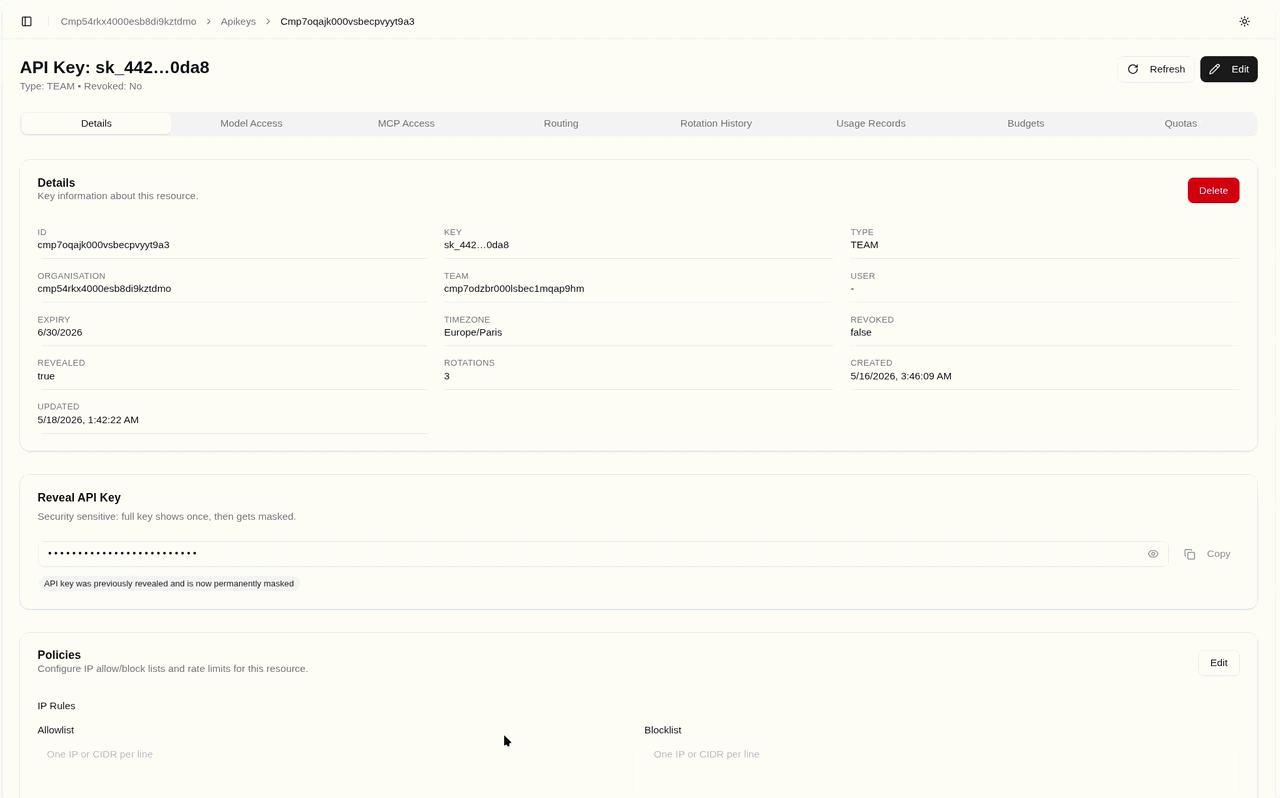The image size is (1280, 798).
Task: Switch theme with the sun icon
Action: click(1244, 21)
